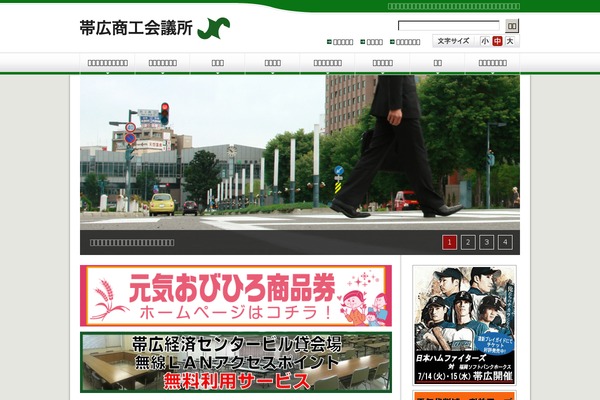The image size is (600, 400).
Task: Set text size to 大 (large)
Action: (x=510, y=41)
